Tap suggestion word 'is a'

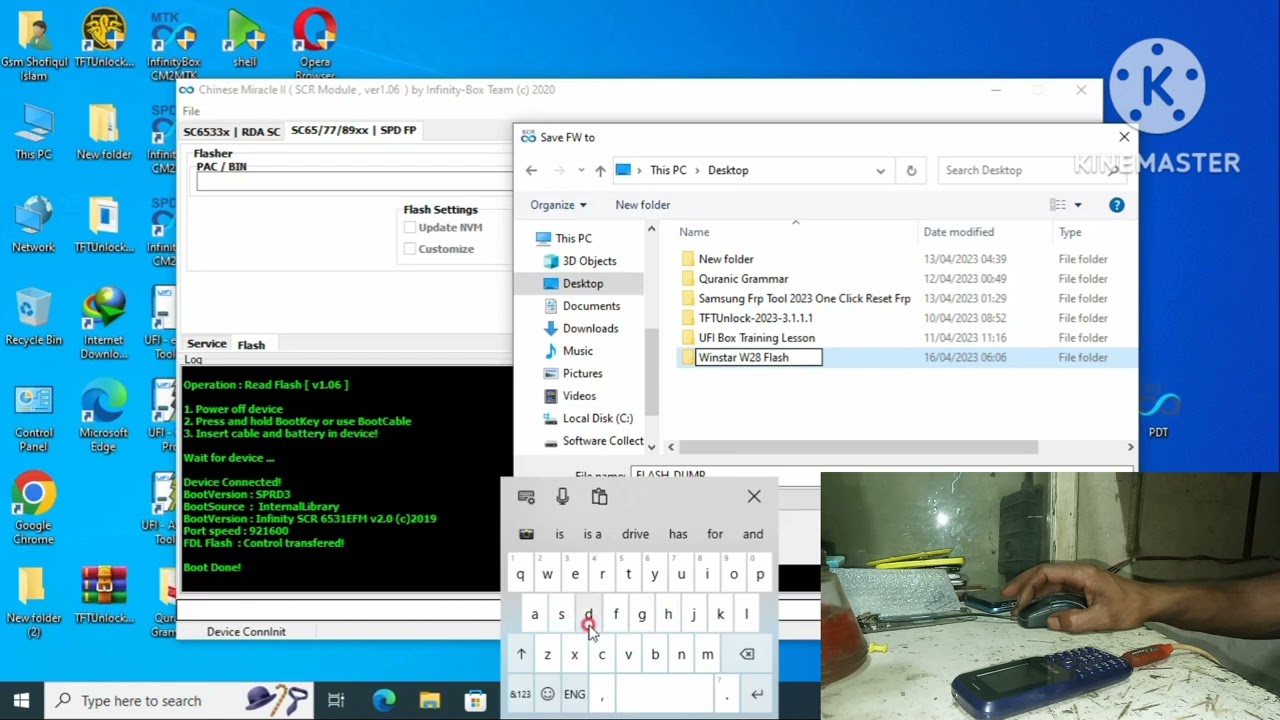pyautogui.click(x=592, y=534)
